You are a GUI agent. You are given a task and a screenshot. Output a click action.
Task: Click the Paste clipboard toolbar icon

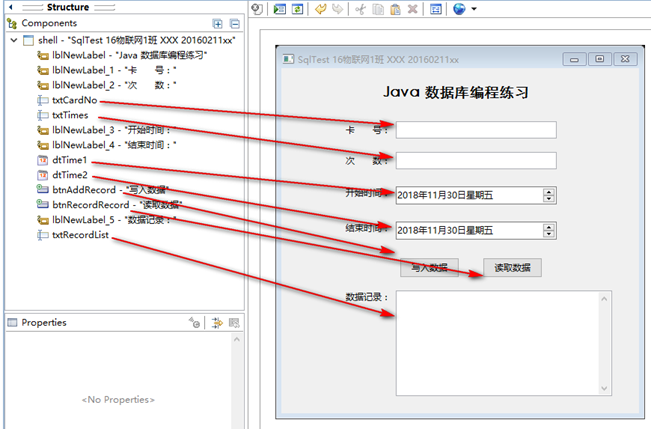tap(395, 9)
